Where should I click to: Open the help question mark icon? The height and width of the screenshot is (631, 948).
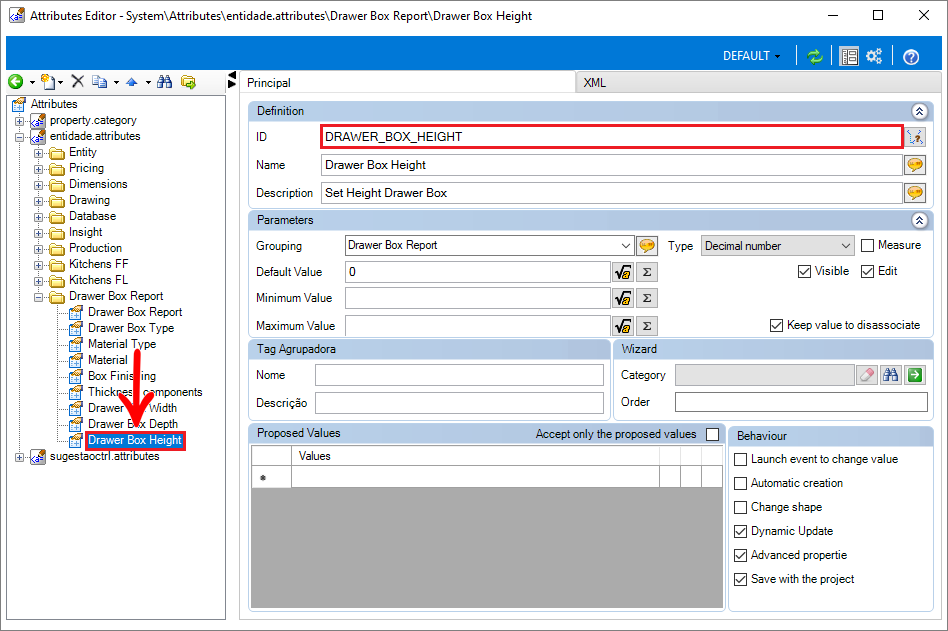click(911, 57)
